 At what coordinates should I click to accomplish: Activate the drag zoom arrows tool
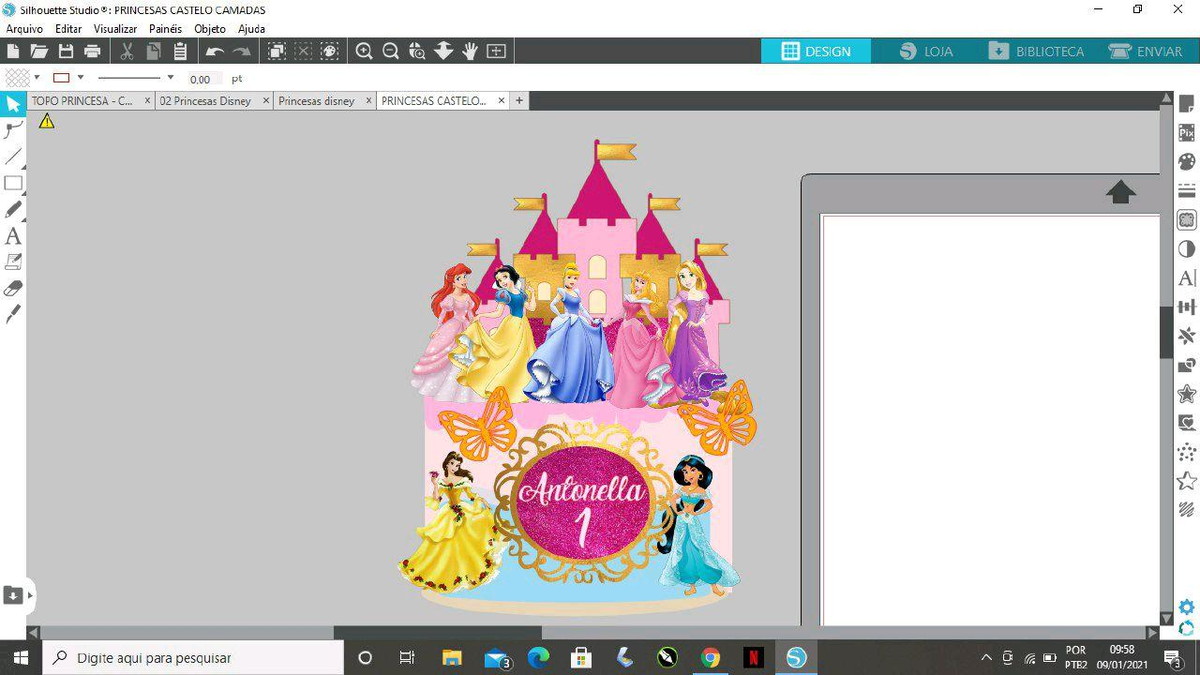(x=444, y=51)
